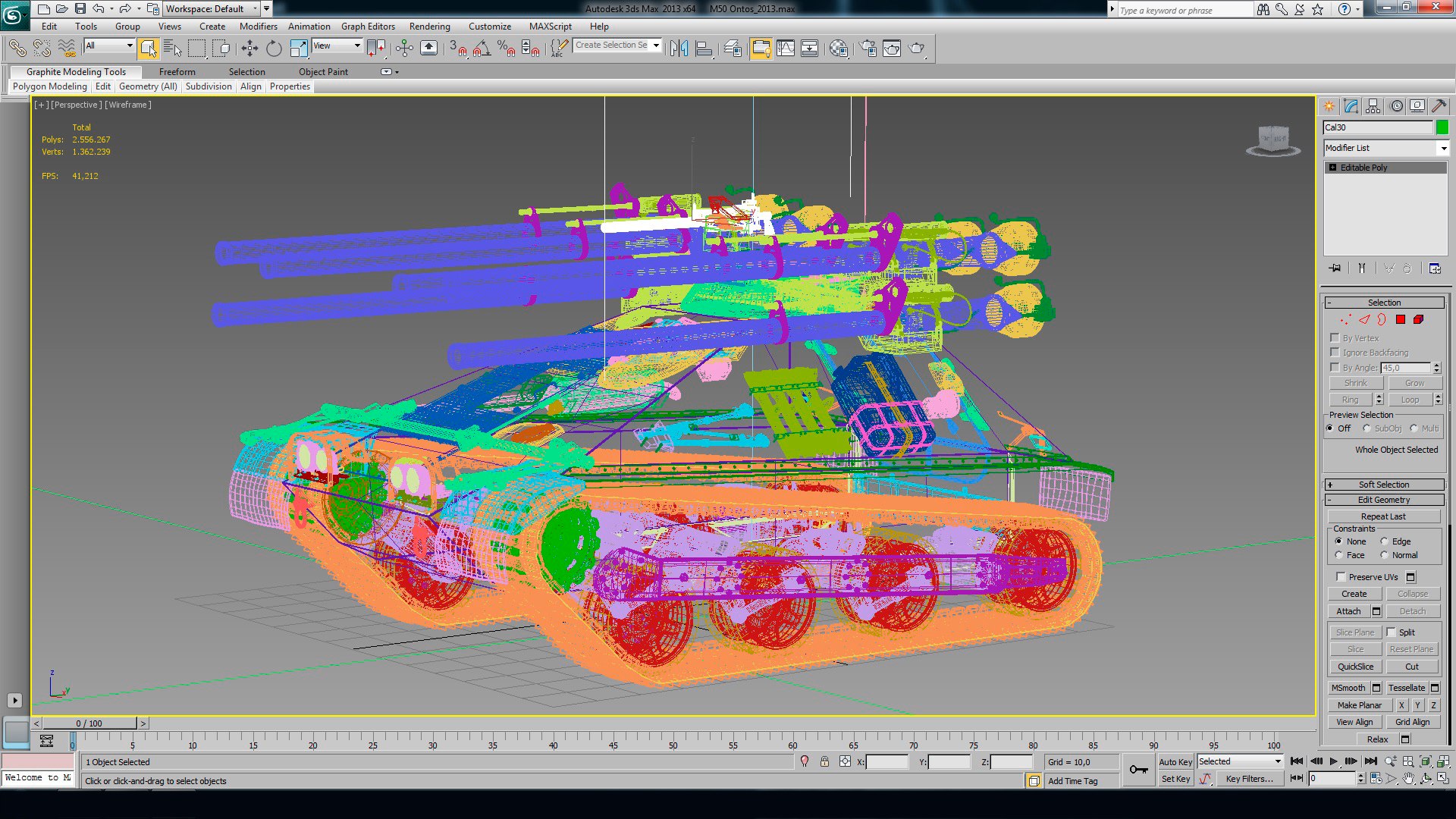1456x819 pixels.
Task: Switch to the Freeform ribbon tab
Action: 177,72
